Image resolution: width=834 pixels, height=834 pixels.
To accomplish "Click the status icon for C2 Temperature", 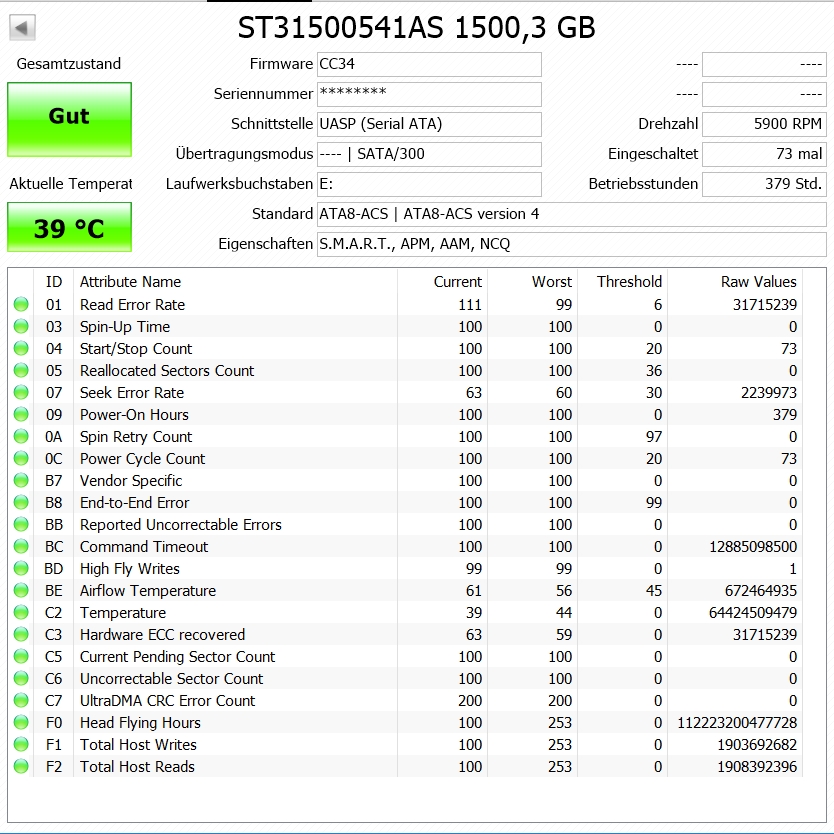I will (x=21, y=612).
